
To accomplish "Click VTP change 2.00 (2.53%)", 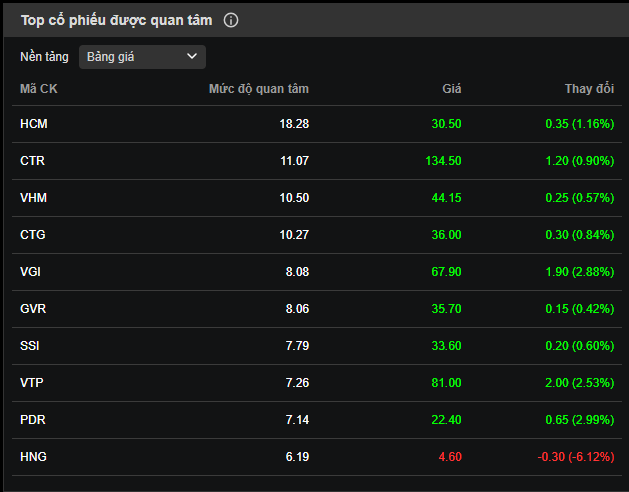I will [580, 382].
